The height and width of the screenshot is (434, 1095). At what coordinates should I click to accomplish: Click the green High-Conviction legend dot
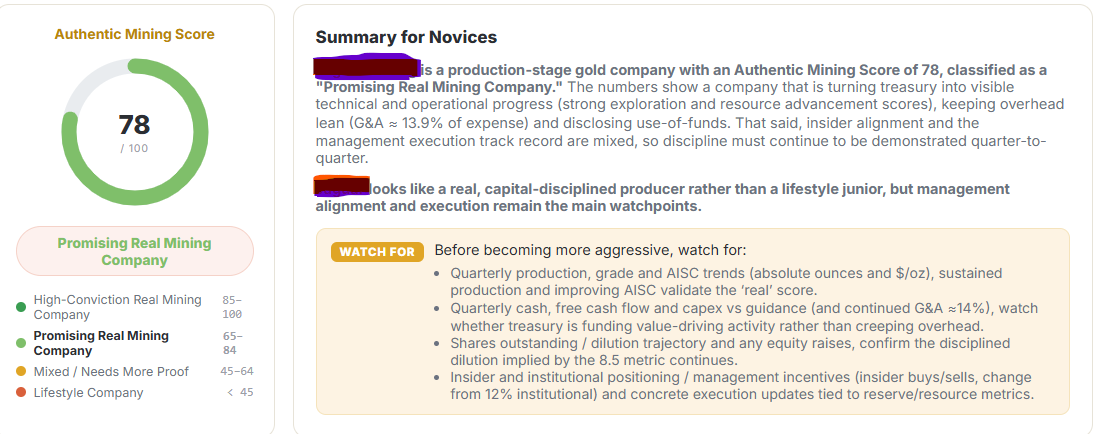(21, 308)
